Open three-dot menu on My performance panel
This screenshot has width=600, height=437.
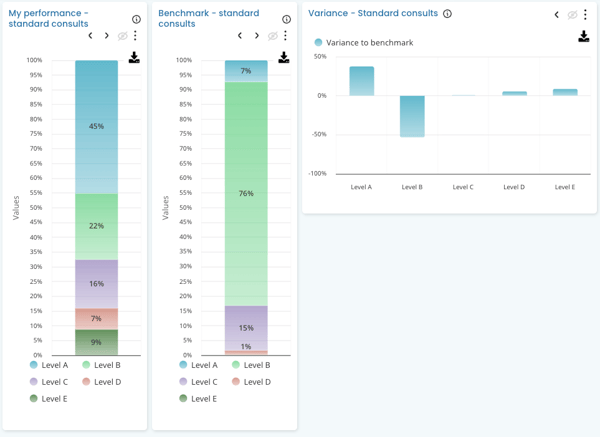136,36
